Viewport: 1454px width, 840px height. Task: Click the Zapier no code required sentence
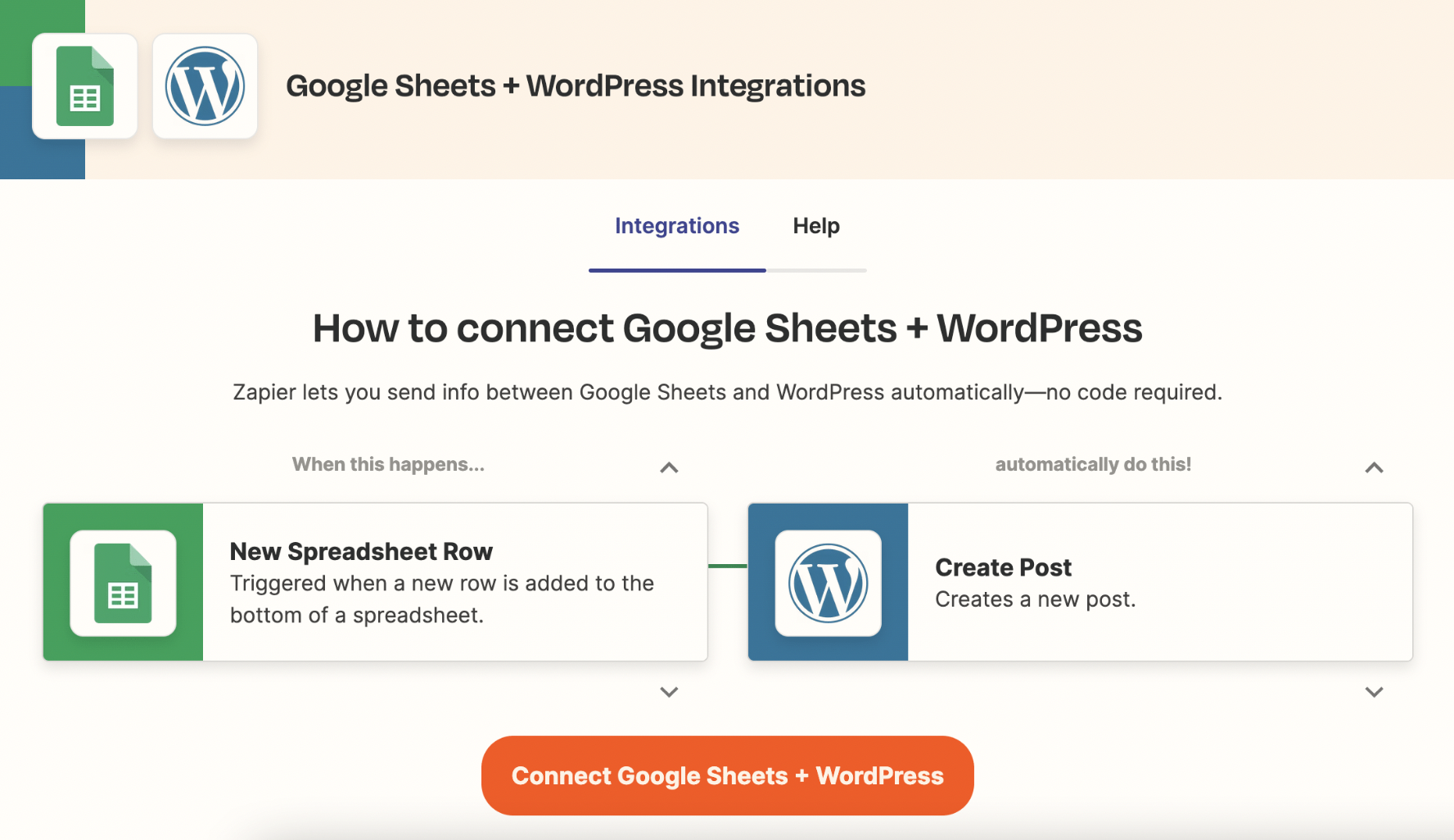click(727, 392)
